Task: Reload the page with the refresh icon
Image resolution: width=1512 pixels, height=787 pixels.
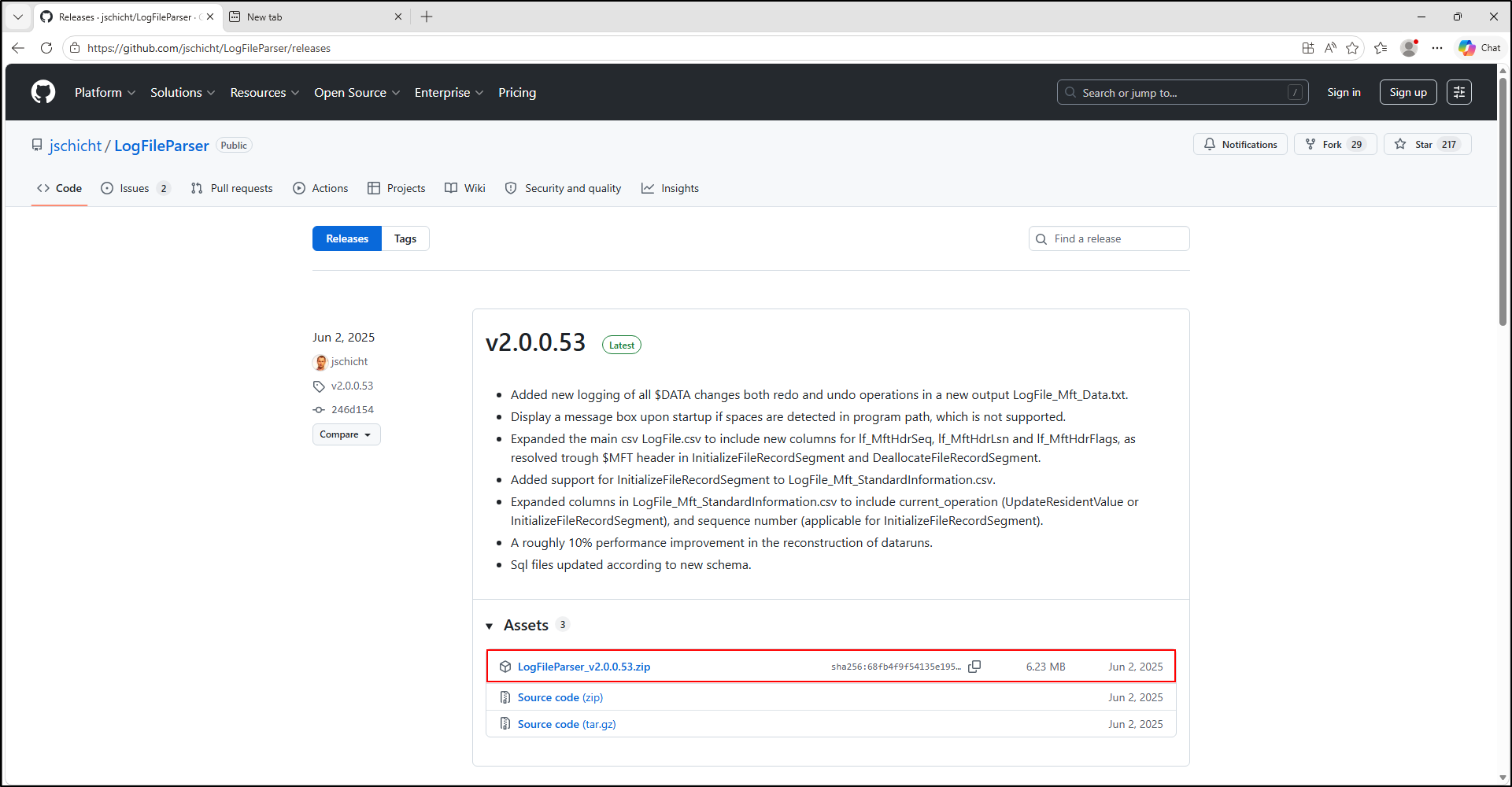Action: coord(46,48)
